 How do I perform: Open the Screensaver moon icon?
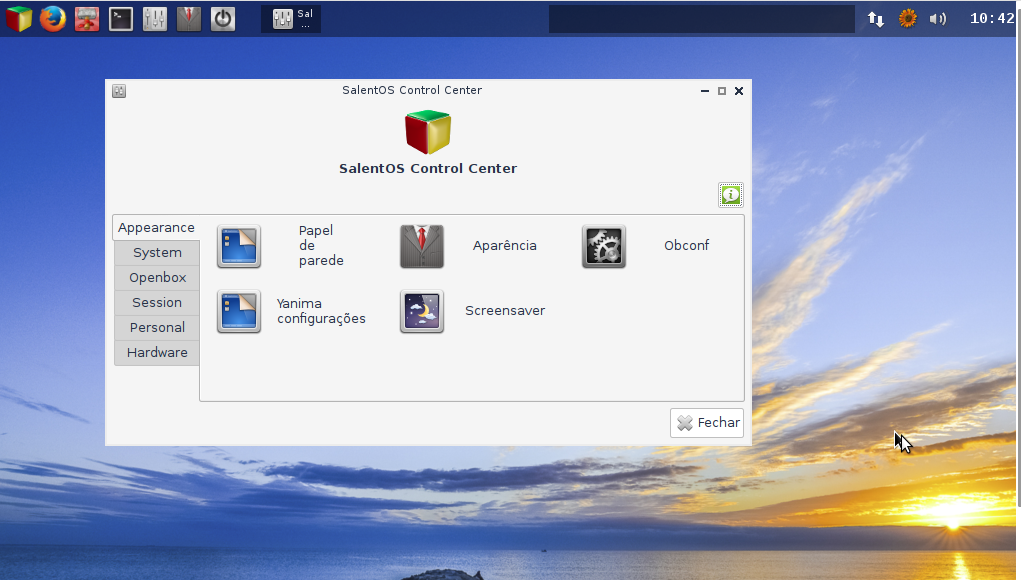[422, 311]
